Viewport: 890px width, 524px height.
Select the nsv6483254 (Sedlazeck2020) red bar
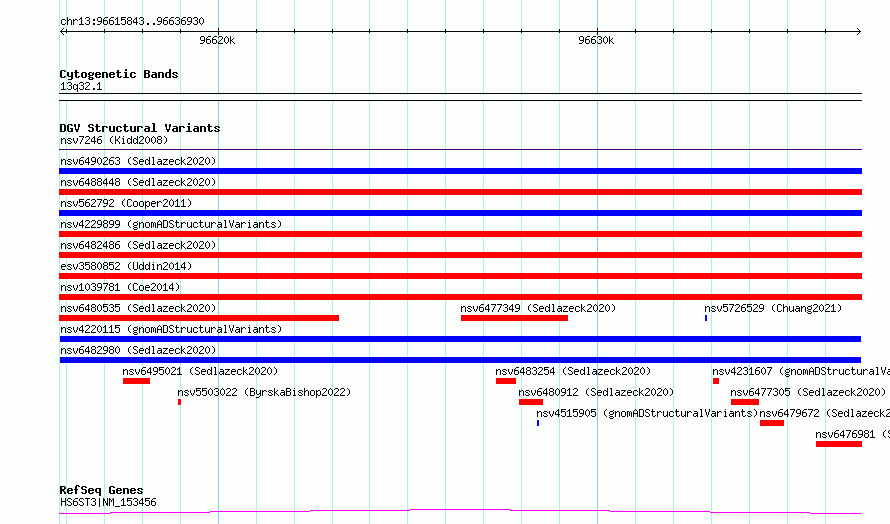[x=506, y=381]
